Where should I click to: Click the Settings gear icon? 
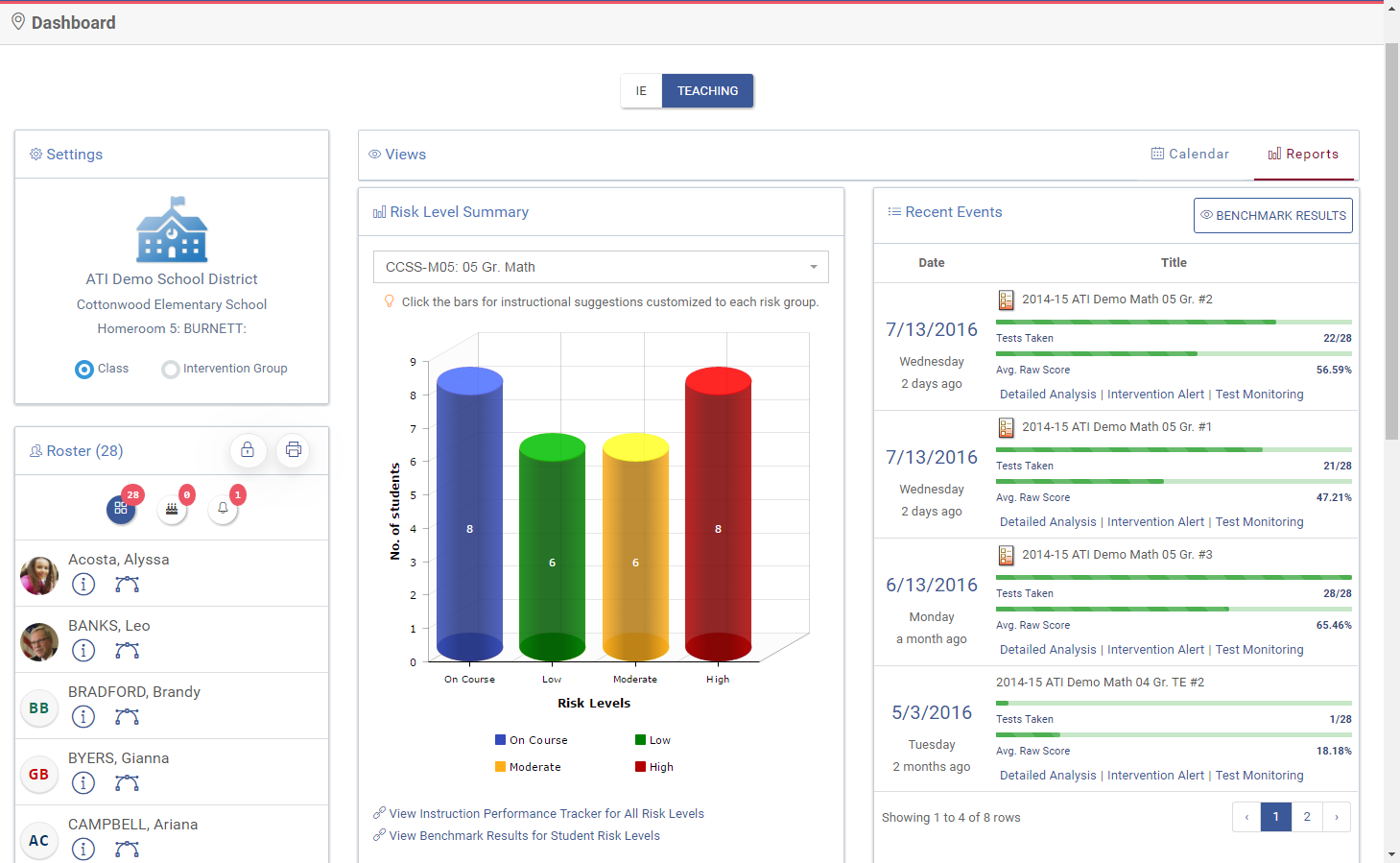tap(36, 154)
